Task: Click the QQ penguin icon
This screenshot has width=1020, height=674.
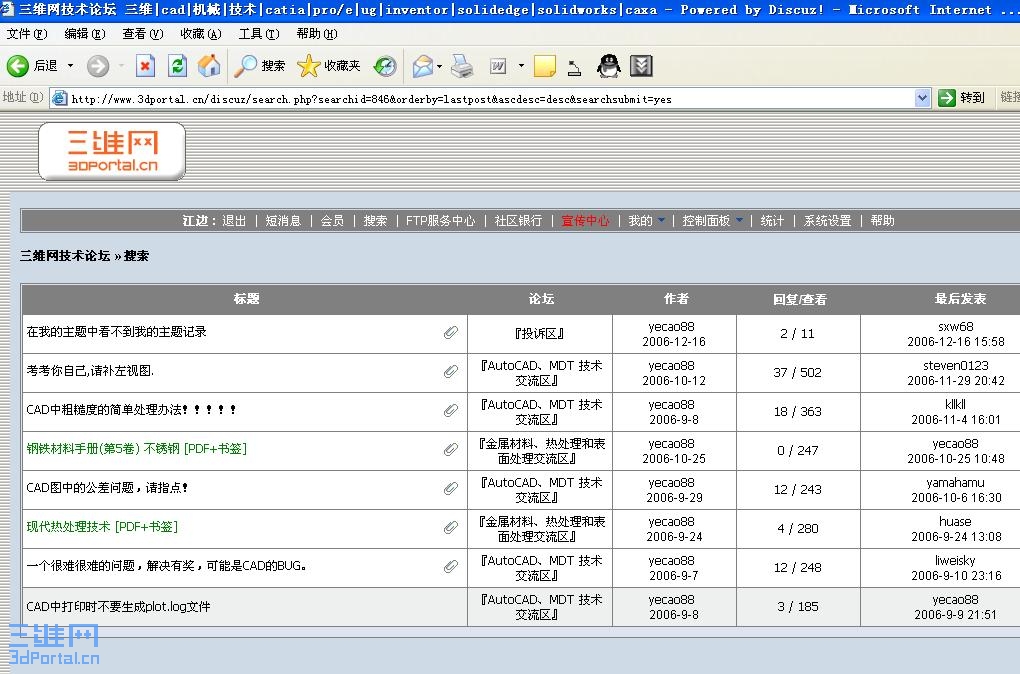Action: pos(609,66)
